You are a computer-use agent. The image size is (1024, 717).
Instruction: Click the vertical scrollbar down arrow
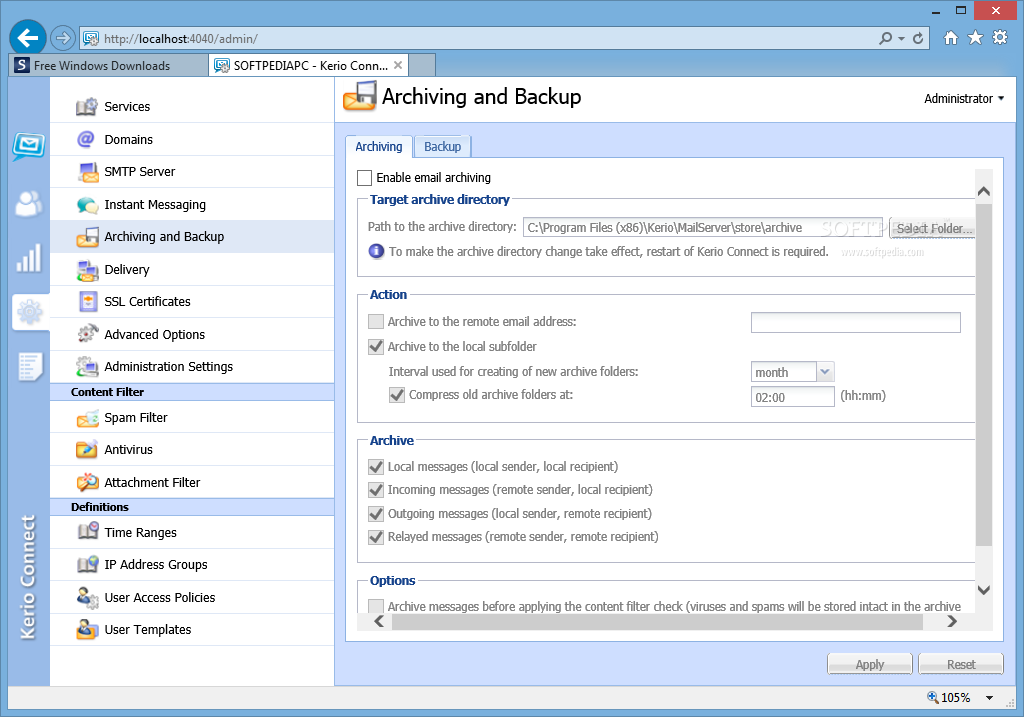(984, 590)
